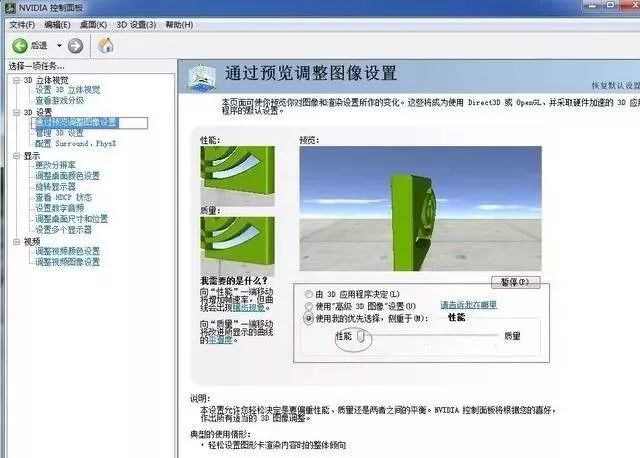Click the 3D preview image
This screenshot has width=640, height=458.
coord(420,209)
